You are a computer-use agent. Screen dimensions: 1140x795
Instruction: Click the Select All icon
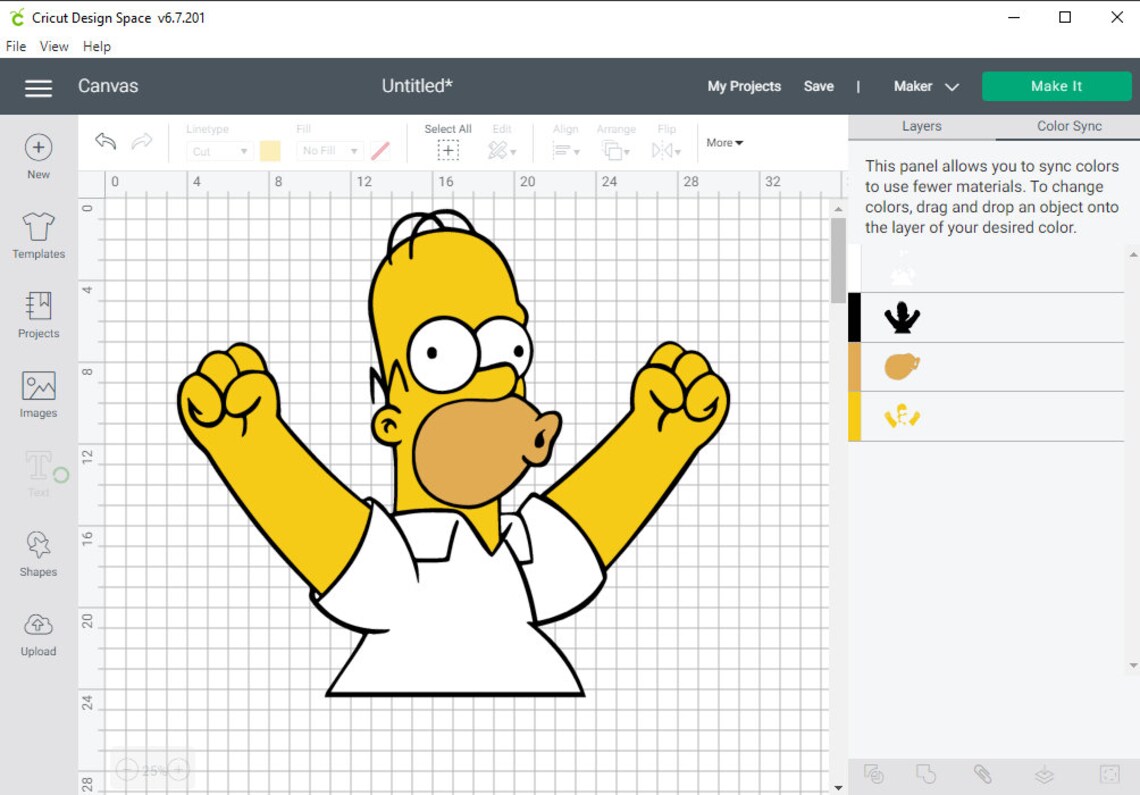pos(448,151)
